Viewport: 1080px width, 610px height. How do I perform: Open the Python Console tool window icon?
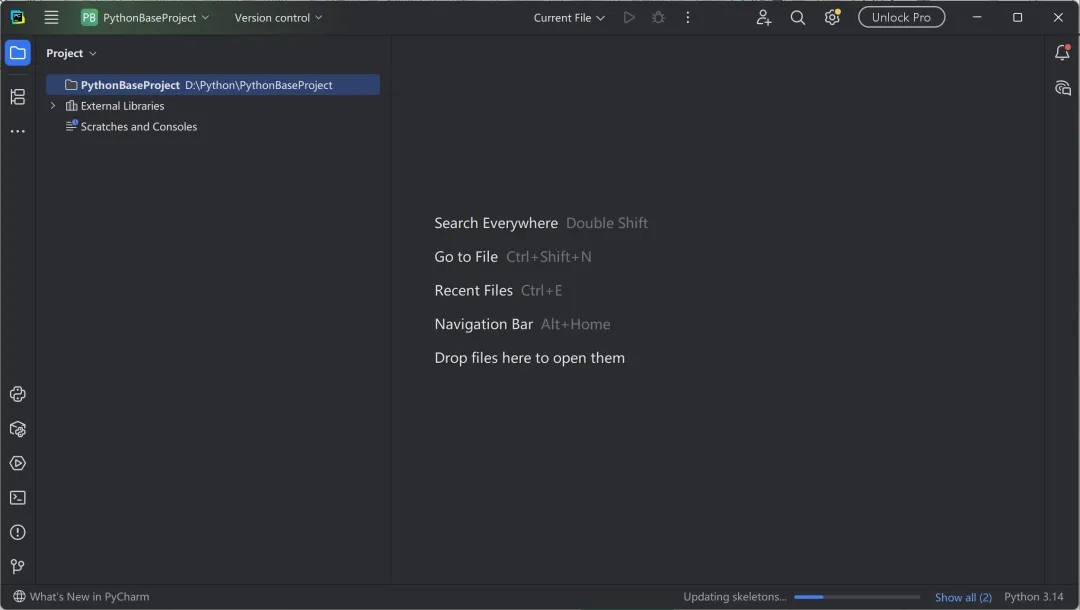18,394
